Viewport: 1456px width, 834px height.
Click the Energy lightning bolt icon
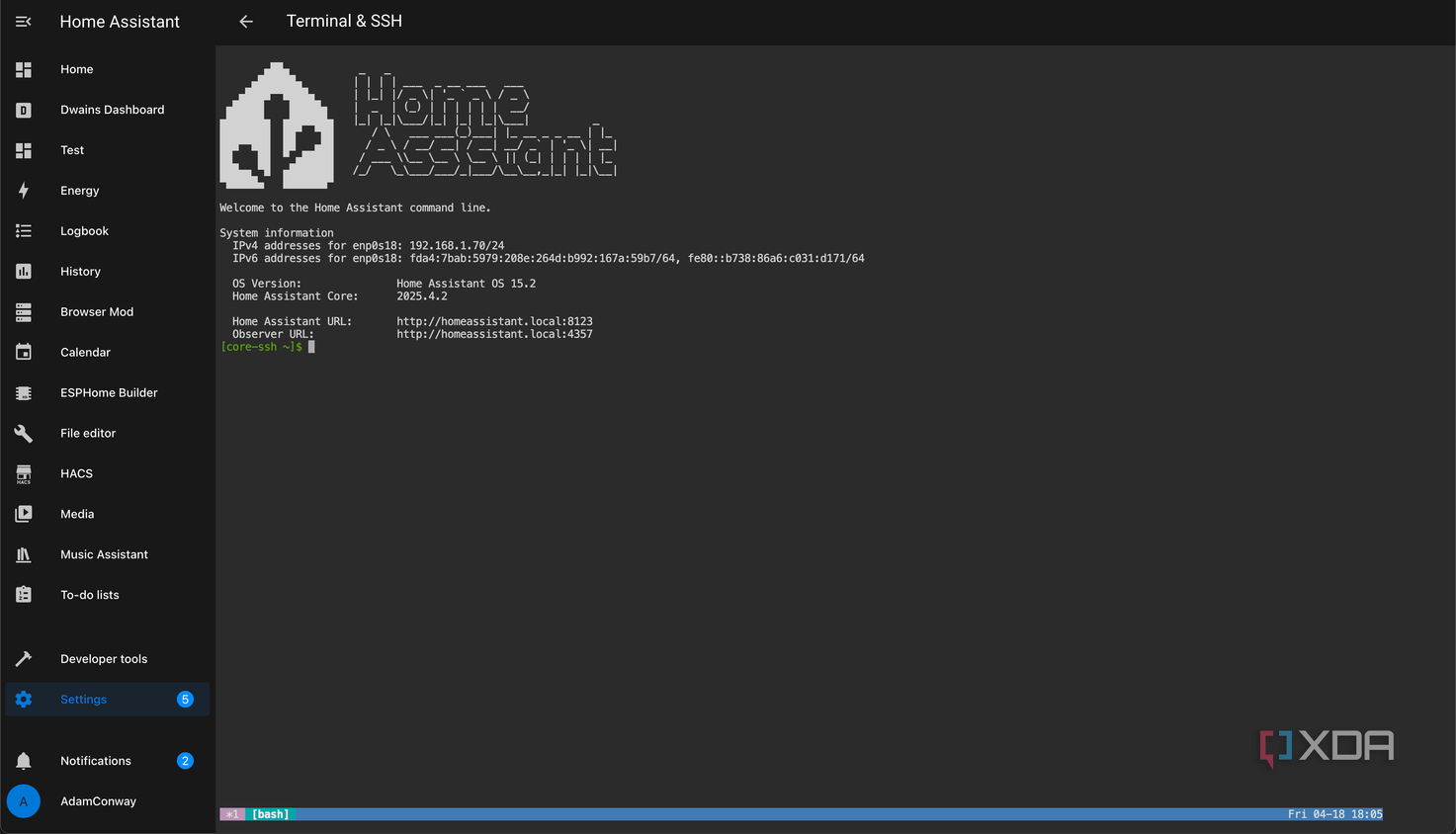point(24,191)
